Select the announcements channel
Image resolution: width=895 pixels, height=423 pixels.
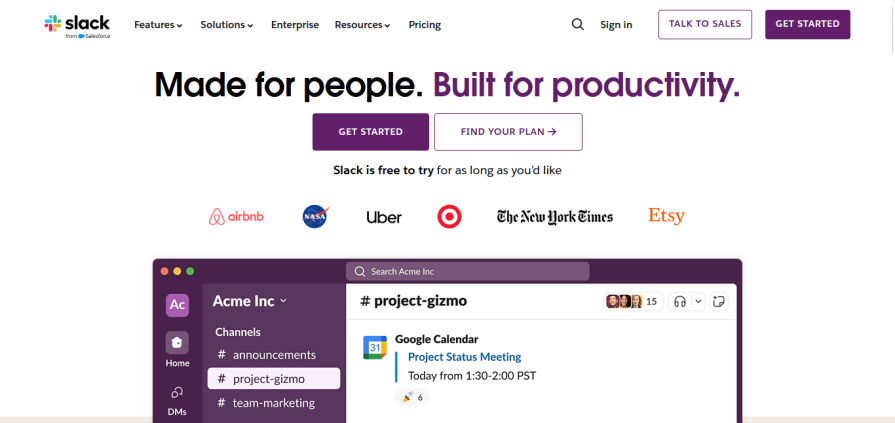[x=274, y=354]
